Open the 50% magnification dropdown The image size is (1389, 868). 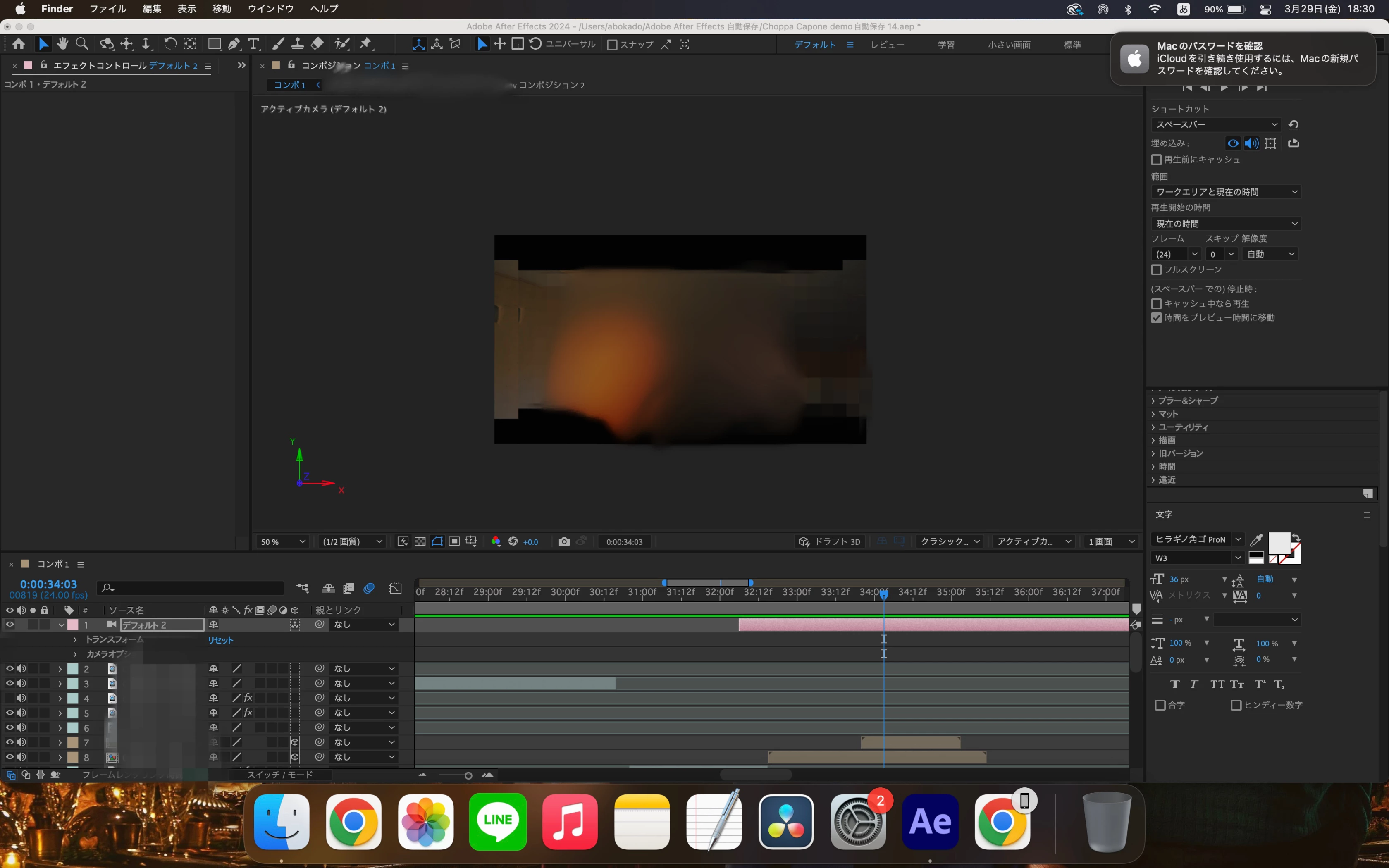tap(284, 541)
